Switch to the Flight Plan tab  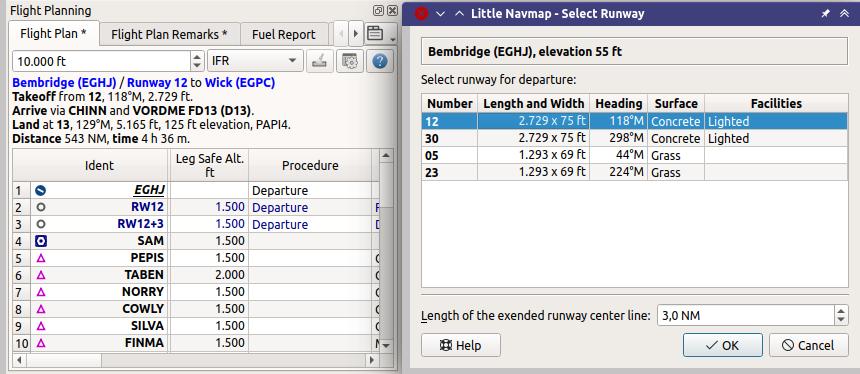[53, 33]
